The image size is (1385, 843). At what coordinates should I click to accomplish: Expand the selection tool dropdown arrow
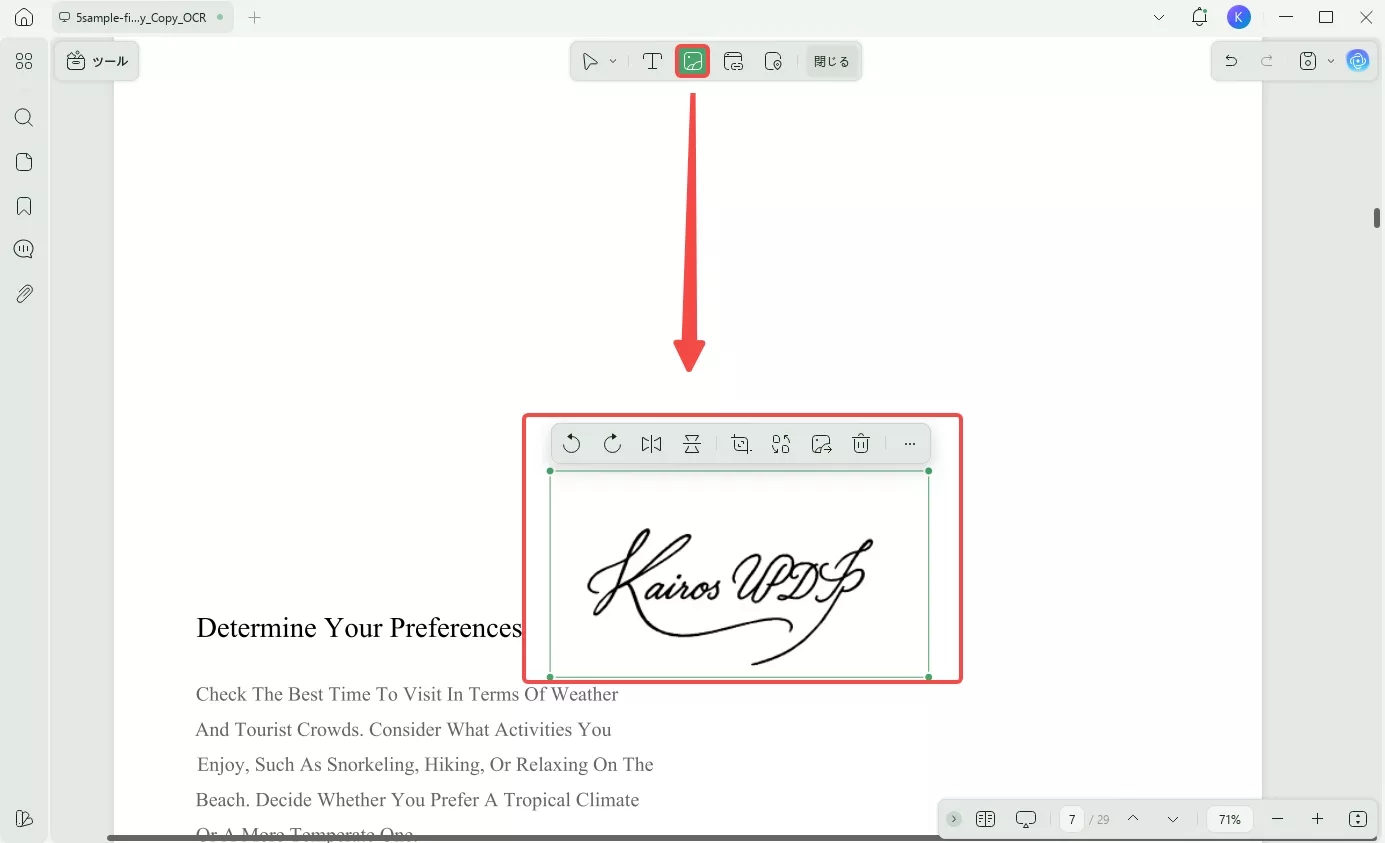[x=613, y=62]
